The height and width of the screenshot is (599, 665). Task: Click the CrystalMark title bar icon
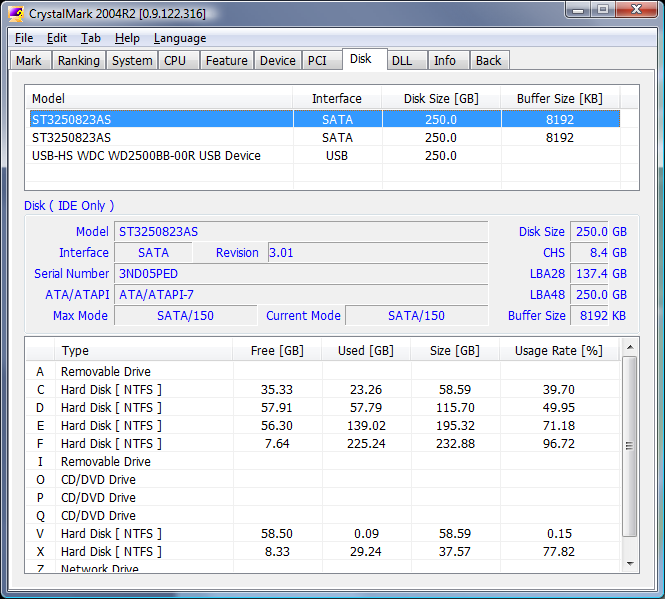16,14
